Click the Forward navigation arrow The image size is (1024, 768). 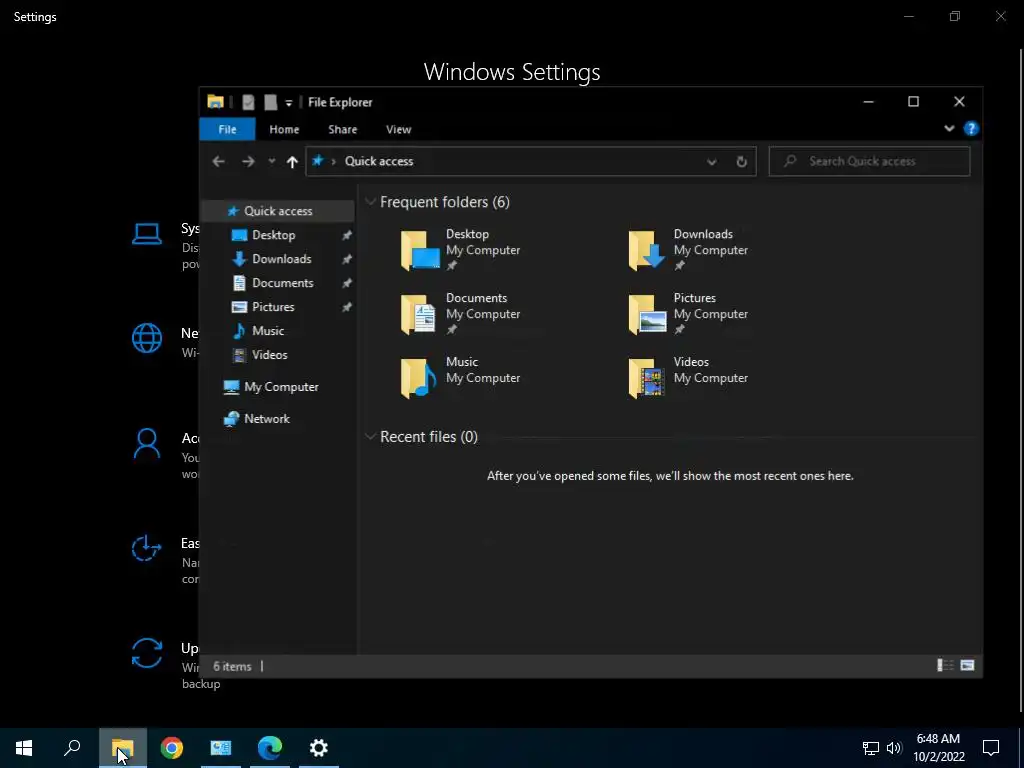(x=248, y=161)
